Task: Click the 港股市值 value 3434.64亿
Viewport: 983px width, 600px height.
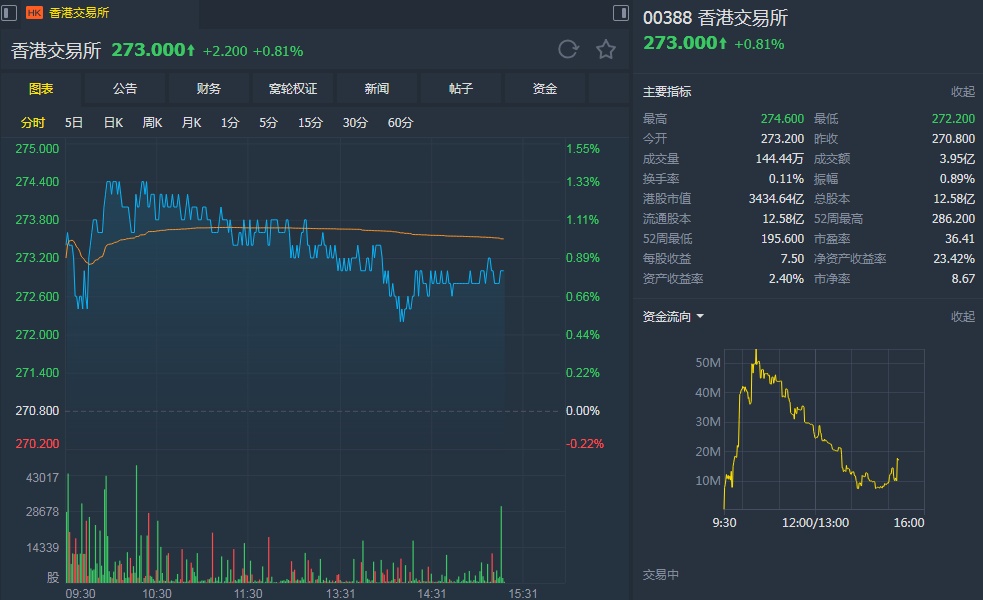Action: [x=776, y=199]
